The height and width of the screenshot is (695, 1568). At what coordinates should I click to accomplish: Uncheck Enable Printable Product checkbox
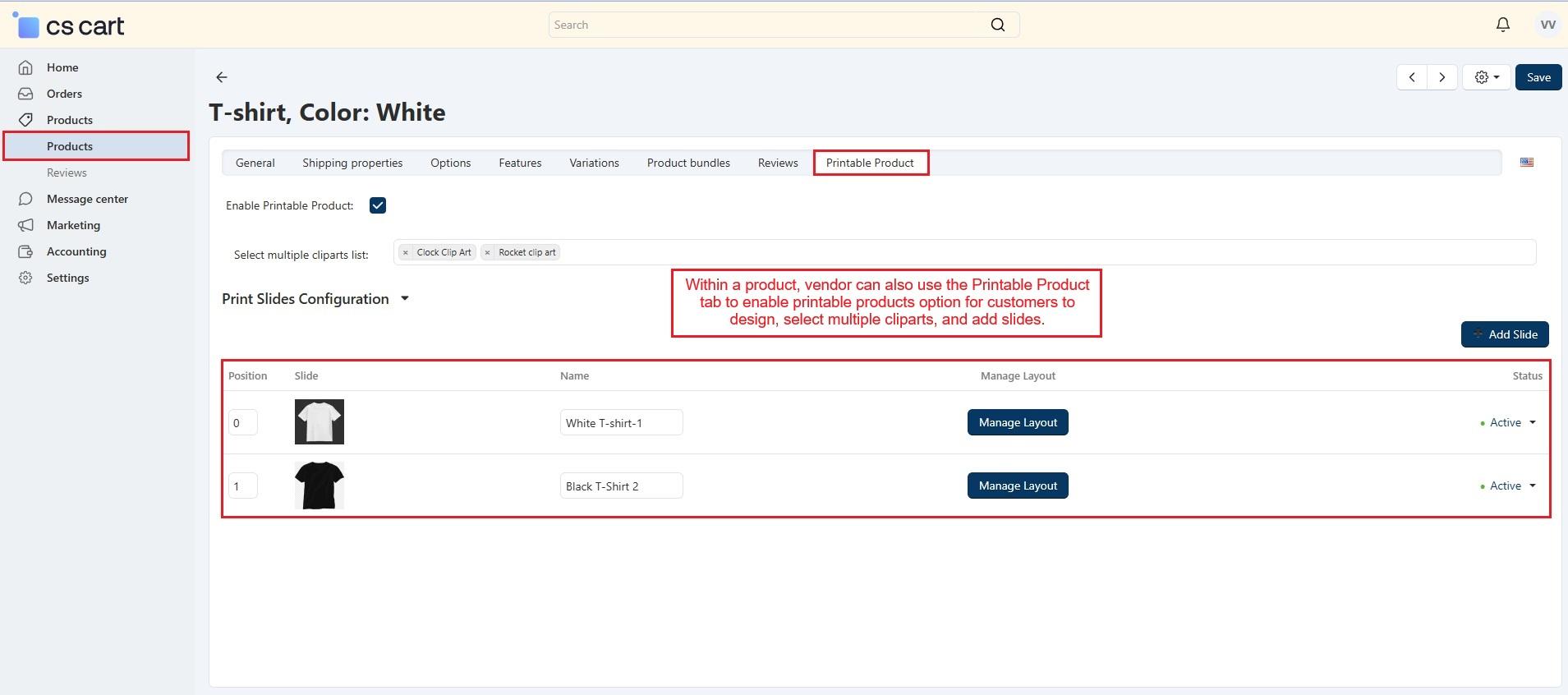378,205
